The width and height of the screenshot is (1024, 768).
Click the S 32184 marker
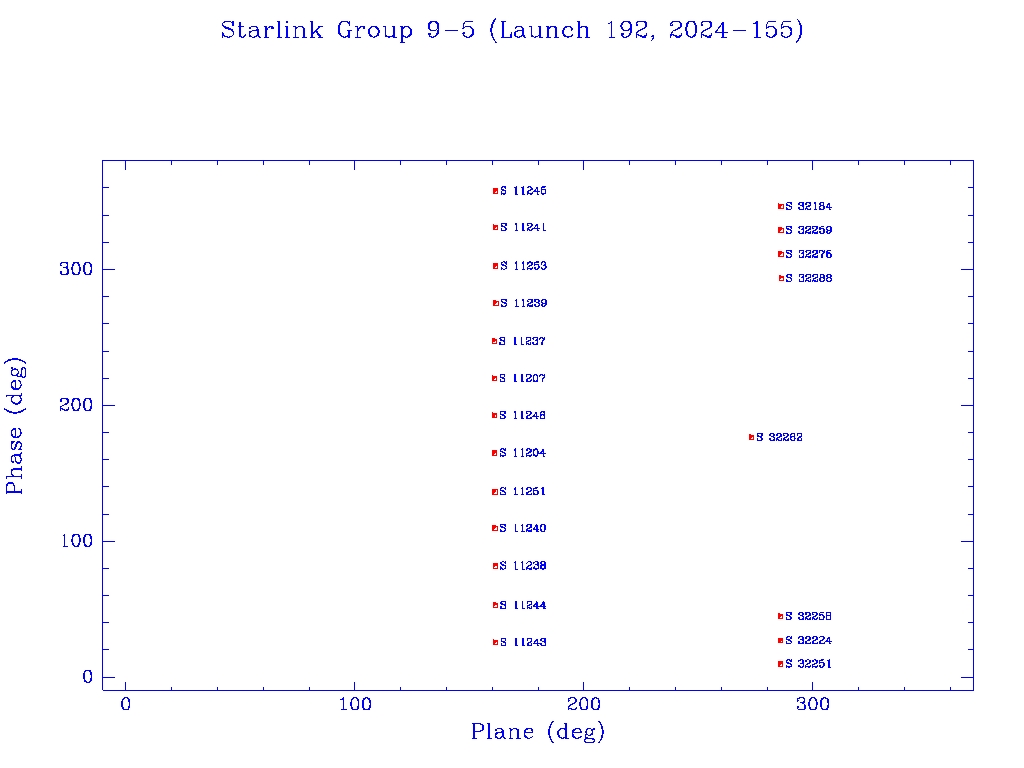coord(780,206)
